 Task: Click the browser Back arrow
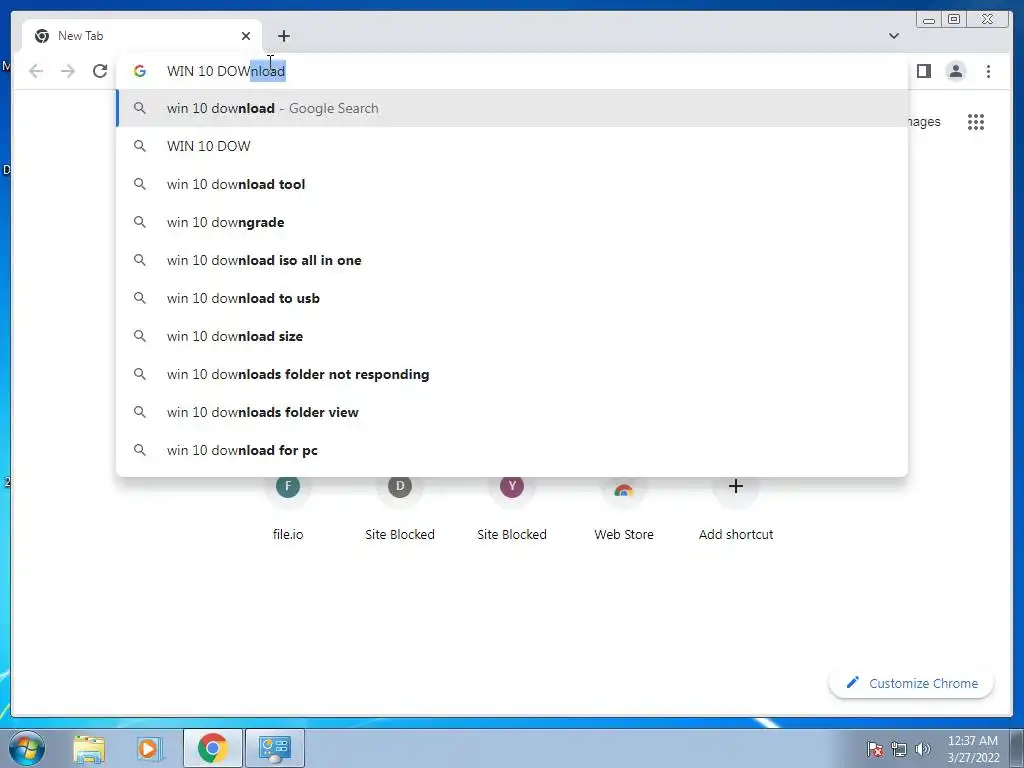[x=36, y=71]
